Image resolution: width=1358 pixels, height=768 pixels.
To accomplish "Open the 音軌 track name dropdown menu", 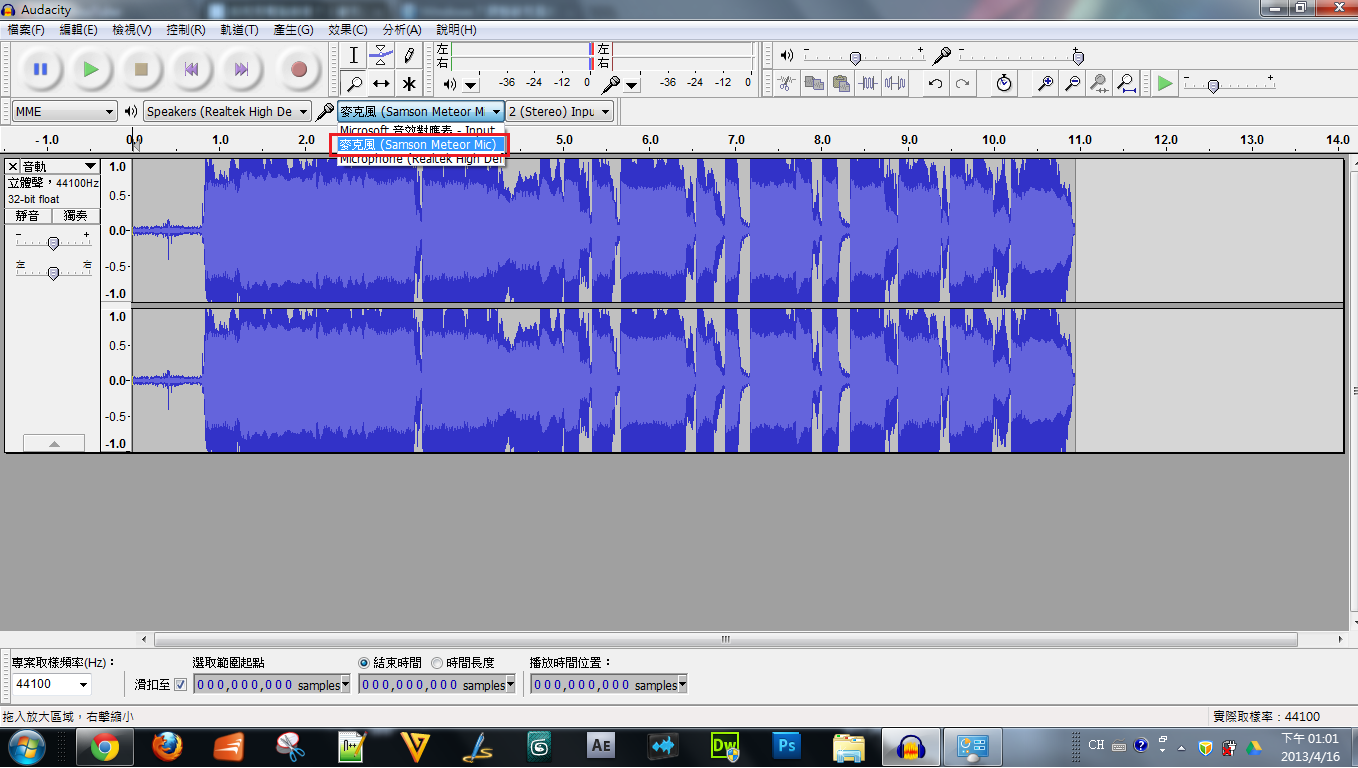I will [x=59, y=166].
